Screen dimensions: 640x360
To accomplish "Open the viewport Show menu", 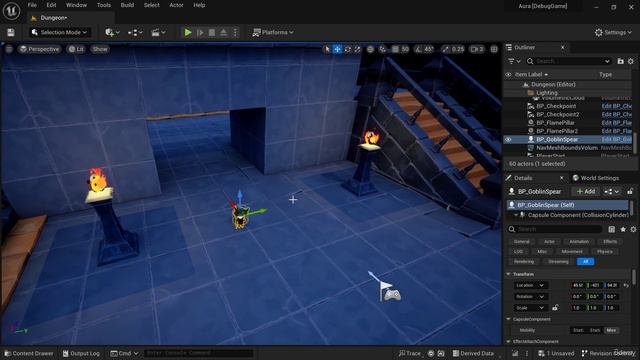I will (x=100, y=49).
